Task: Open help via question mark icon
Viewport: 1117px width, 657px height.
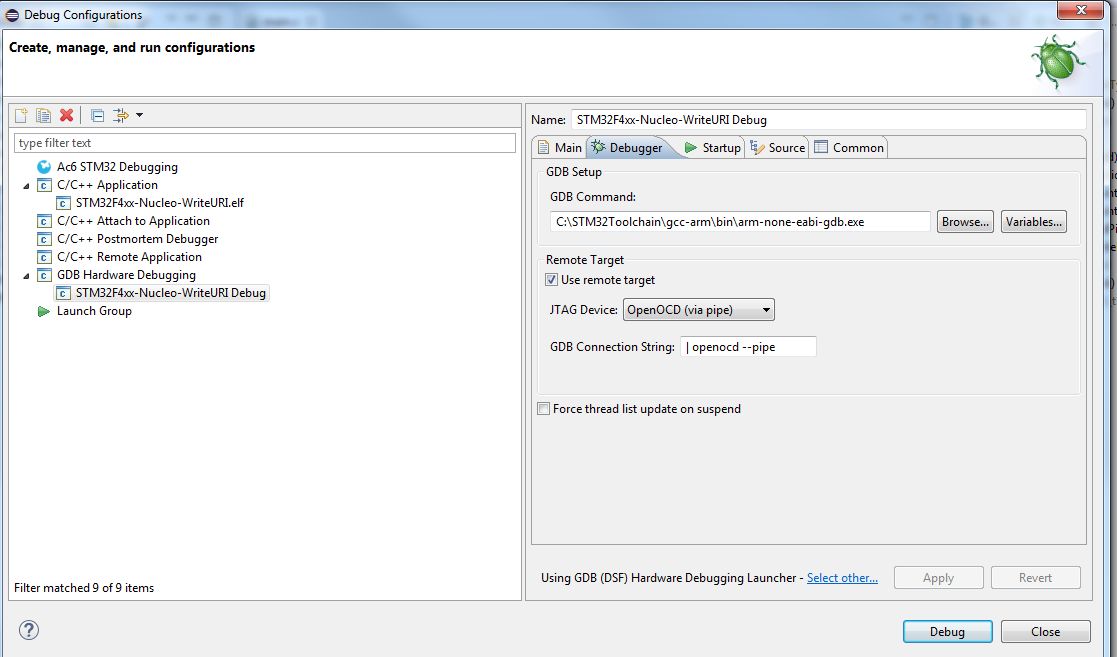Action: coord(28,630)
